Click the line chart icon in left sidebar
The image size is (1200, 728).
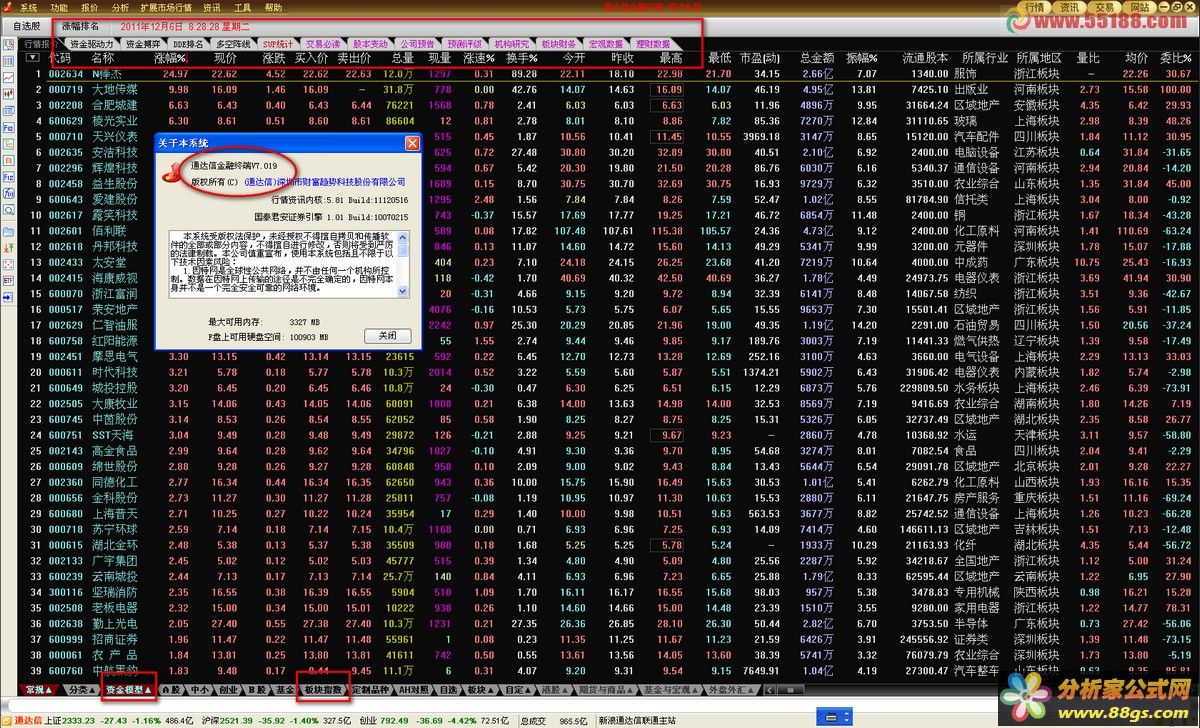click(x=8, y=80)
